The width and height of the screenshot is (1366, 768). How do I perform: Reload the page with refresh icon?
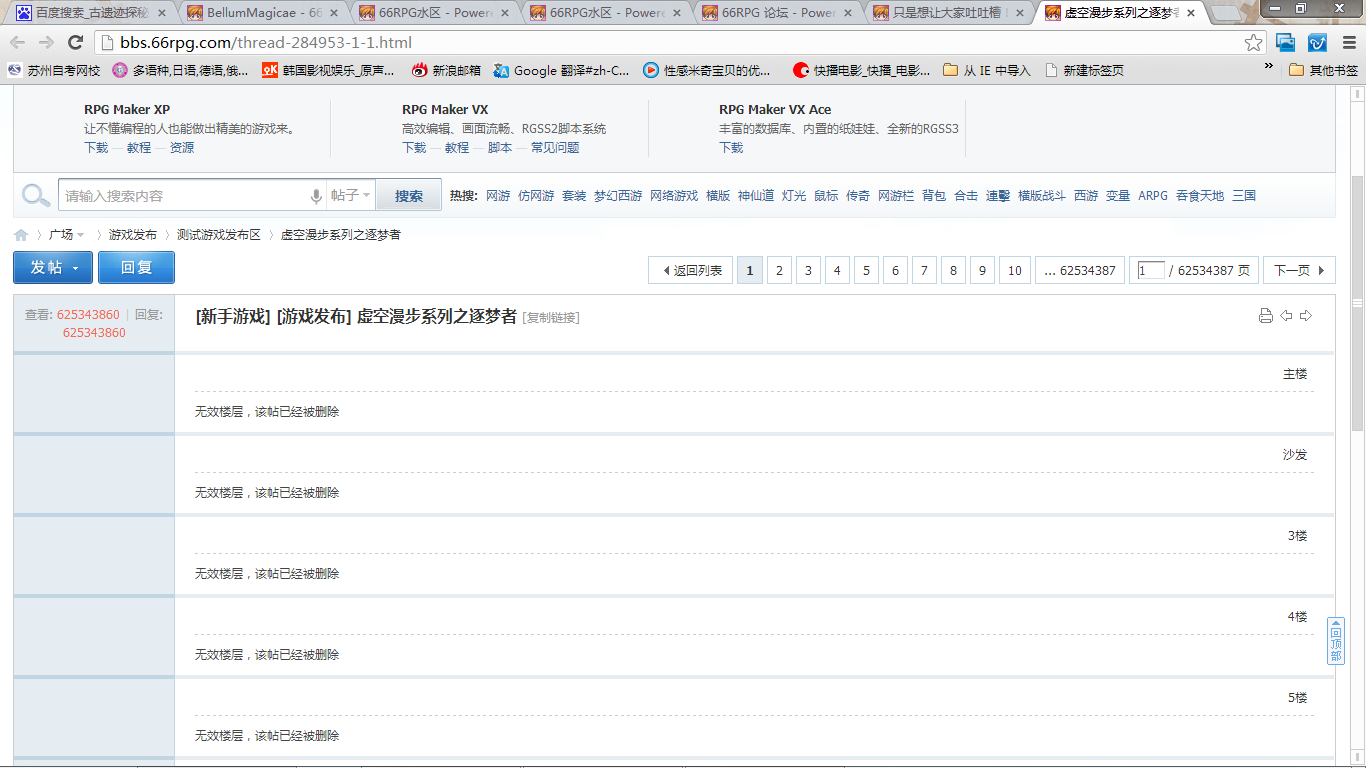tap(75, 42)
